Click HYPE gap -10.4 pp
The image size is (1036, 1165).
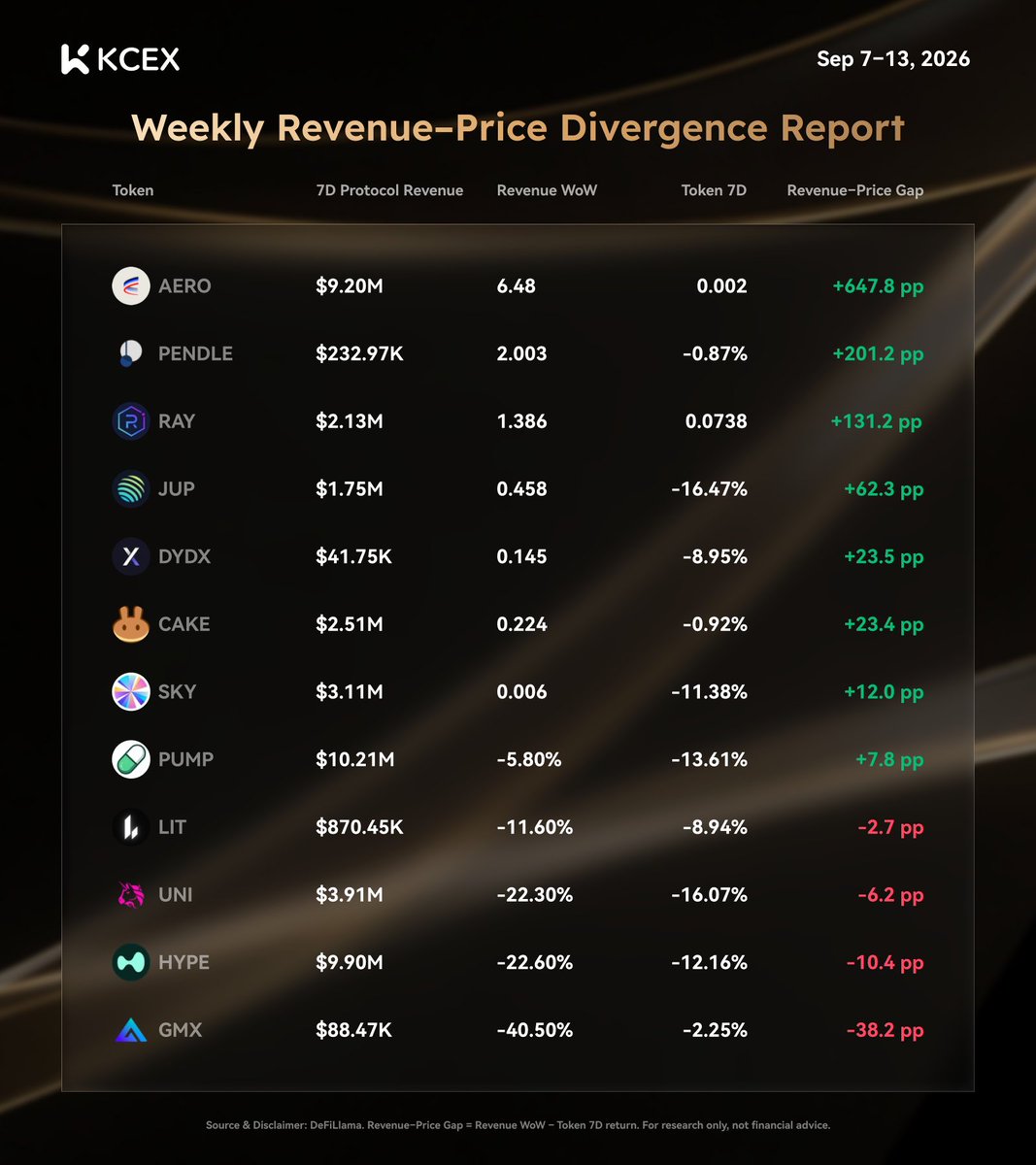point(886,962)
